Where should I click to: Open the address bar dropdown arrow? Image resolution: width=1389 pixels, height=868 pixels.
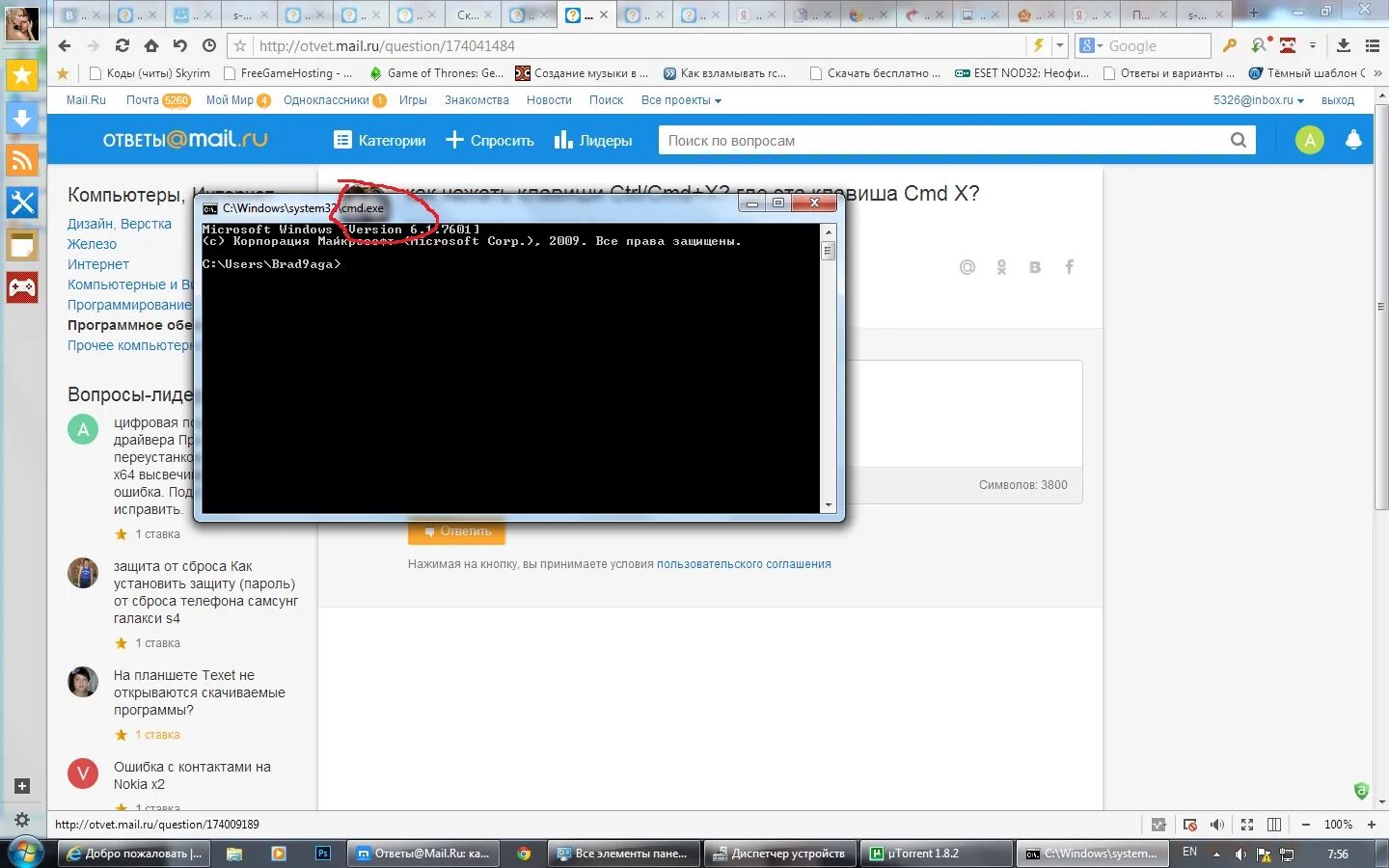coord(1059,45)
